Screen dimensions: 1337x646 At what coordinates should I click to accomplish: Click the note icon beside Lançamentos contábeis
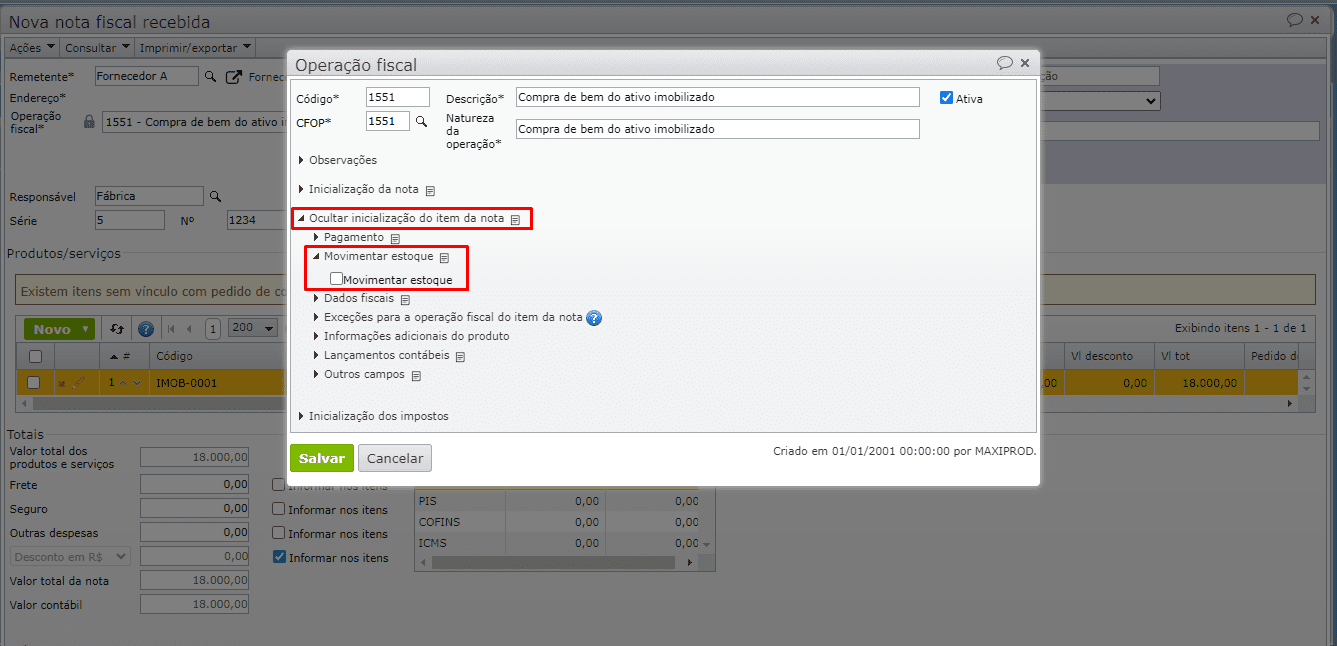point(461,356)
